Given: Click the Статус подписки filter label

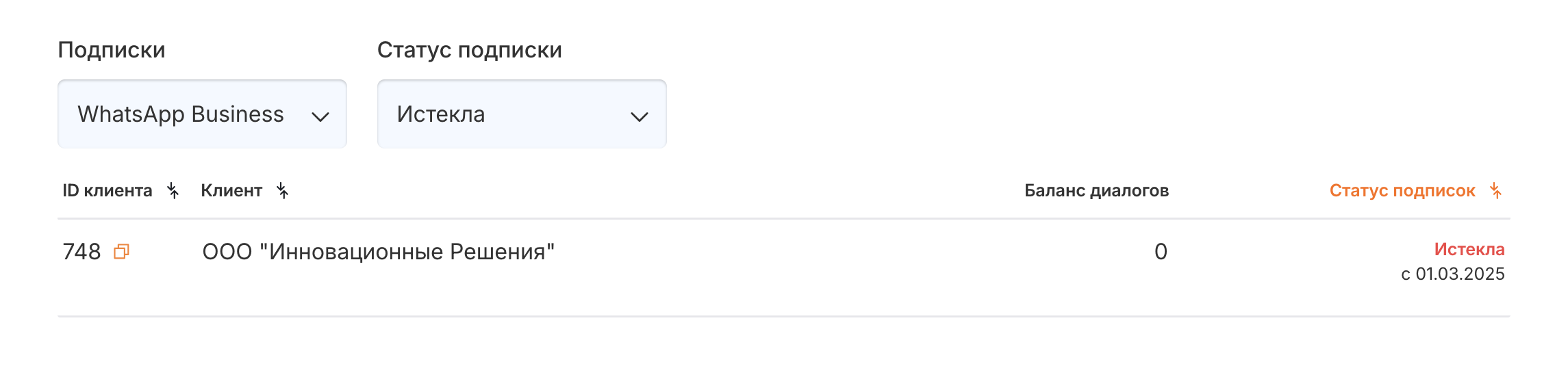Looking at the screenshot, I should [x=469, y=50].
